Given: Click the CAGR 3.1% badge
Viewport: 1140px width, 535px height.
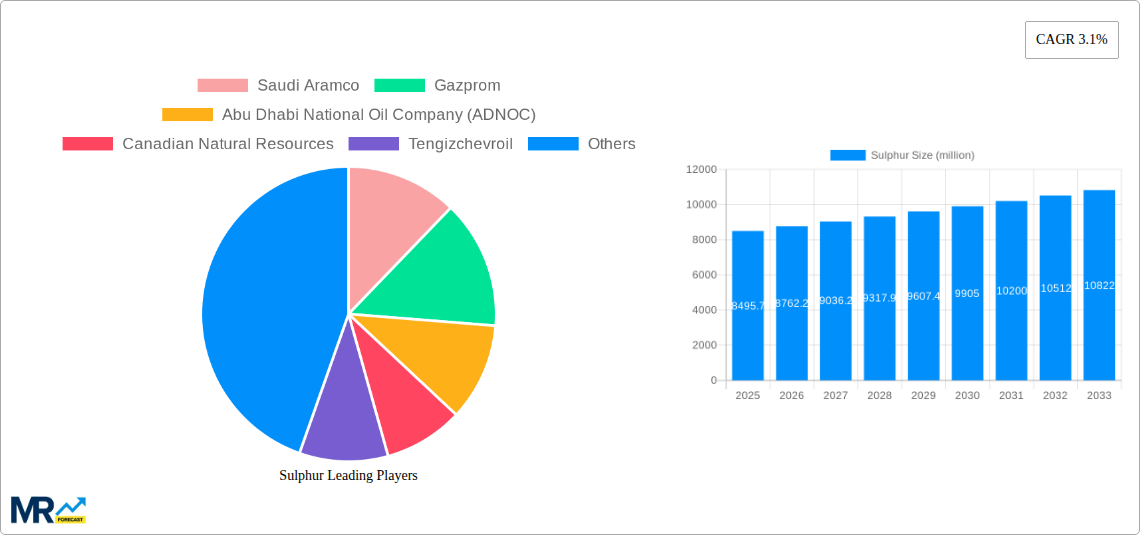Looking at the screenshot, I should click(1071, 40).
